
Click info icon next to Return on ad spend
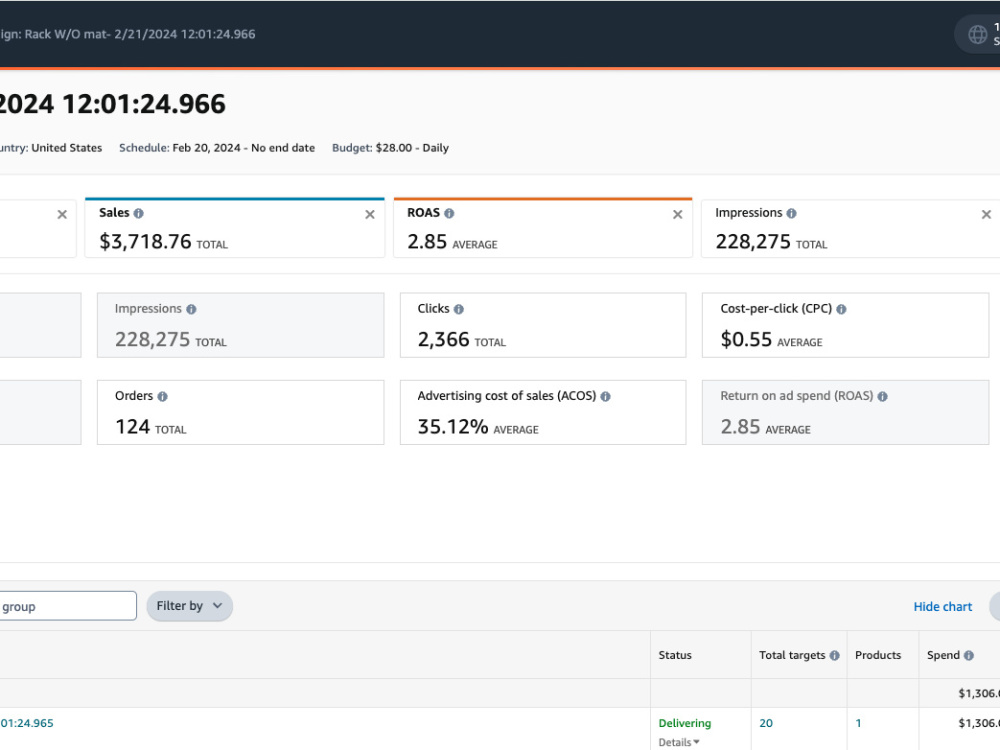(883, 397)
